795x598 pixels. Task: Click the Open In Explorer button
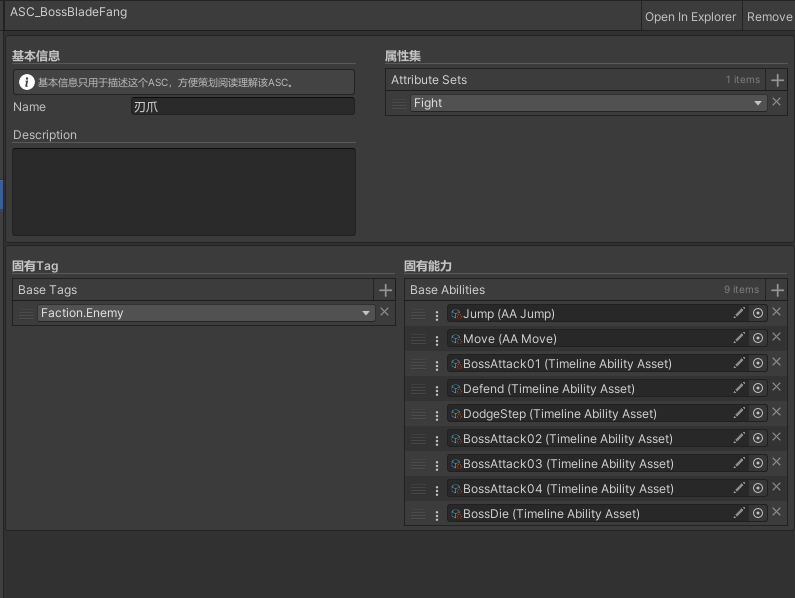[690, 17]
